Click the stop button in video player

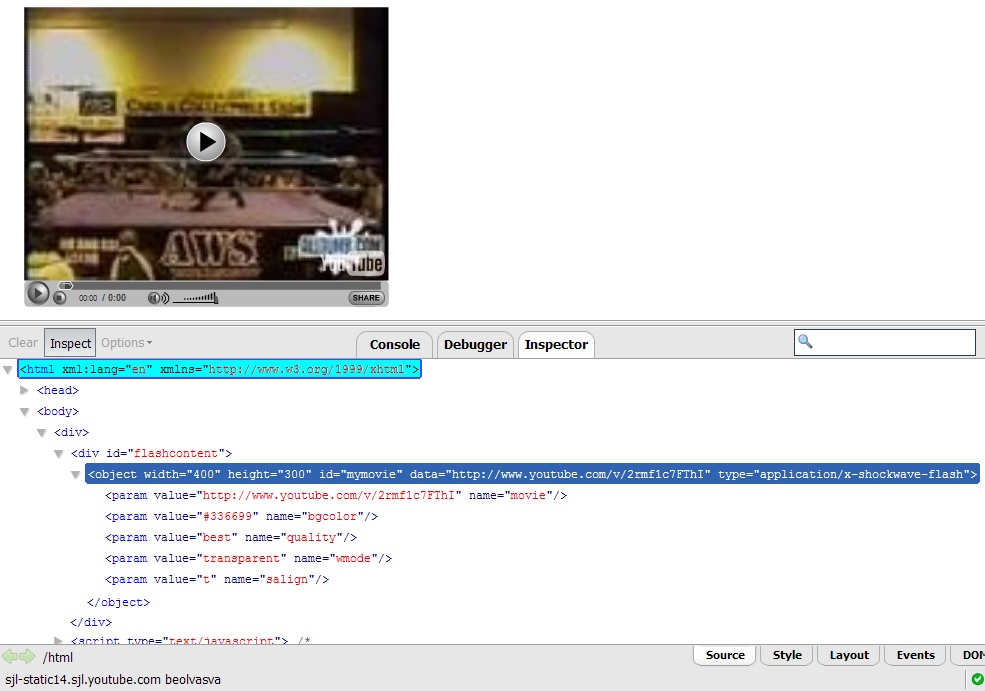point(60,297)
